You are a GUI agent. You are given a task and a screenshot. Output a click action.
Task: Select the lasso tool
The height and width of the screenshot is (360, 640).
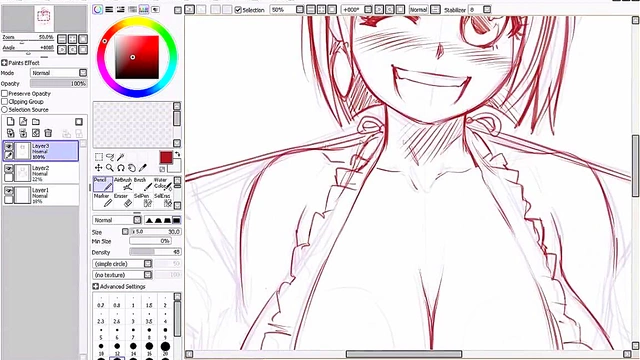click(x=110, y=157)
